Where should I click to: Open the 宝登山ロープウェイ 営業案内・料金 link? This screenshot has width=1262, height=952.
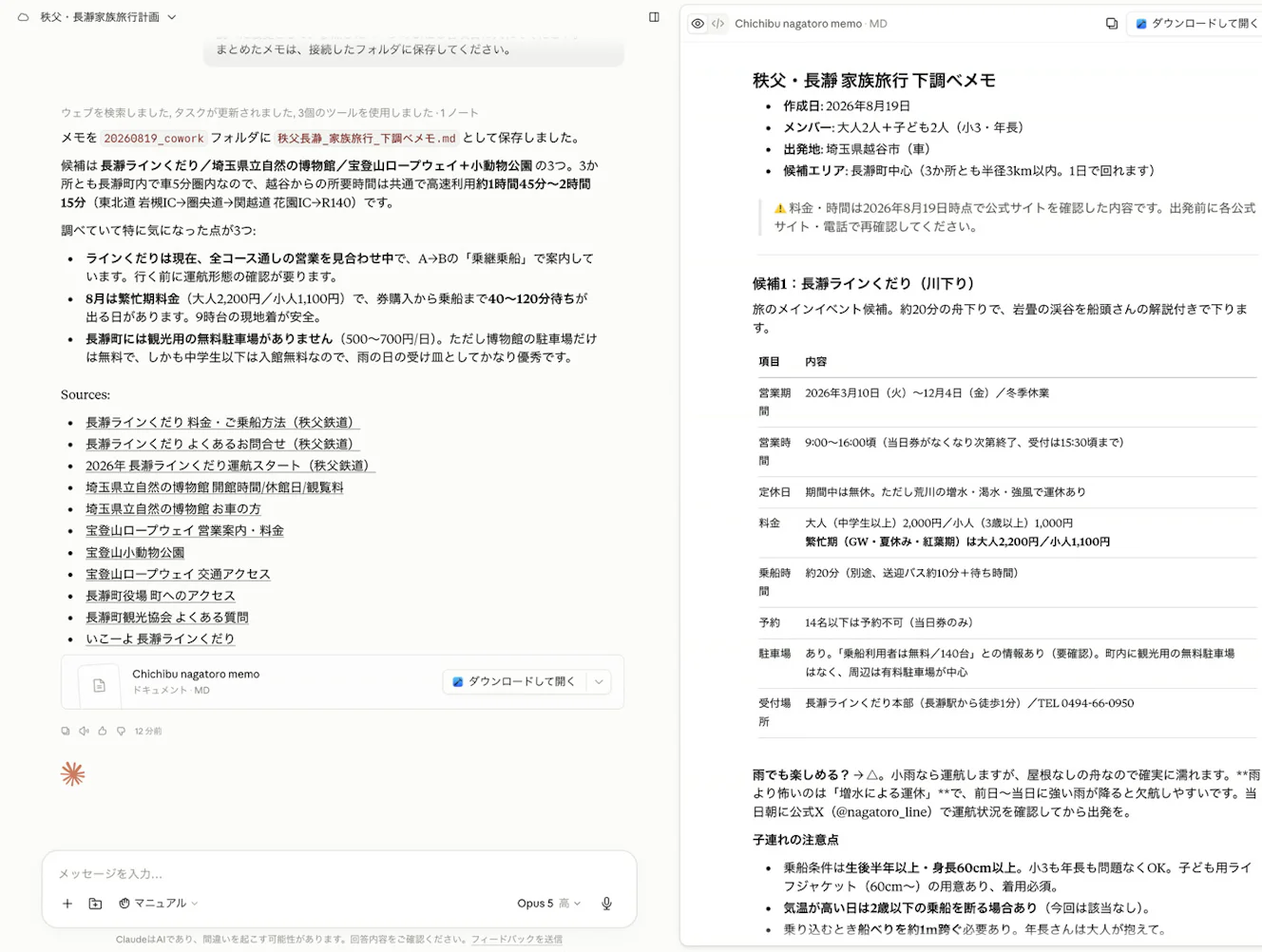185,531
